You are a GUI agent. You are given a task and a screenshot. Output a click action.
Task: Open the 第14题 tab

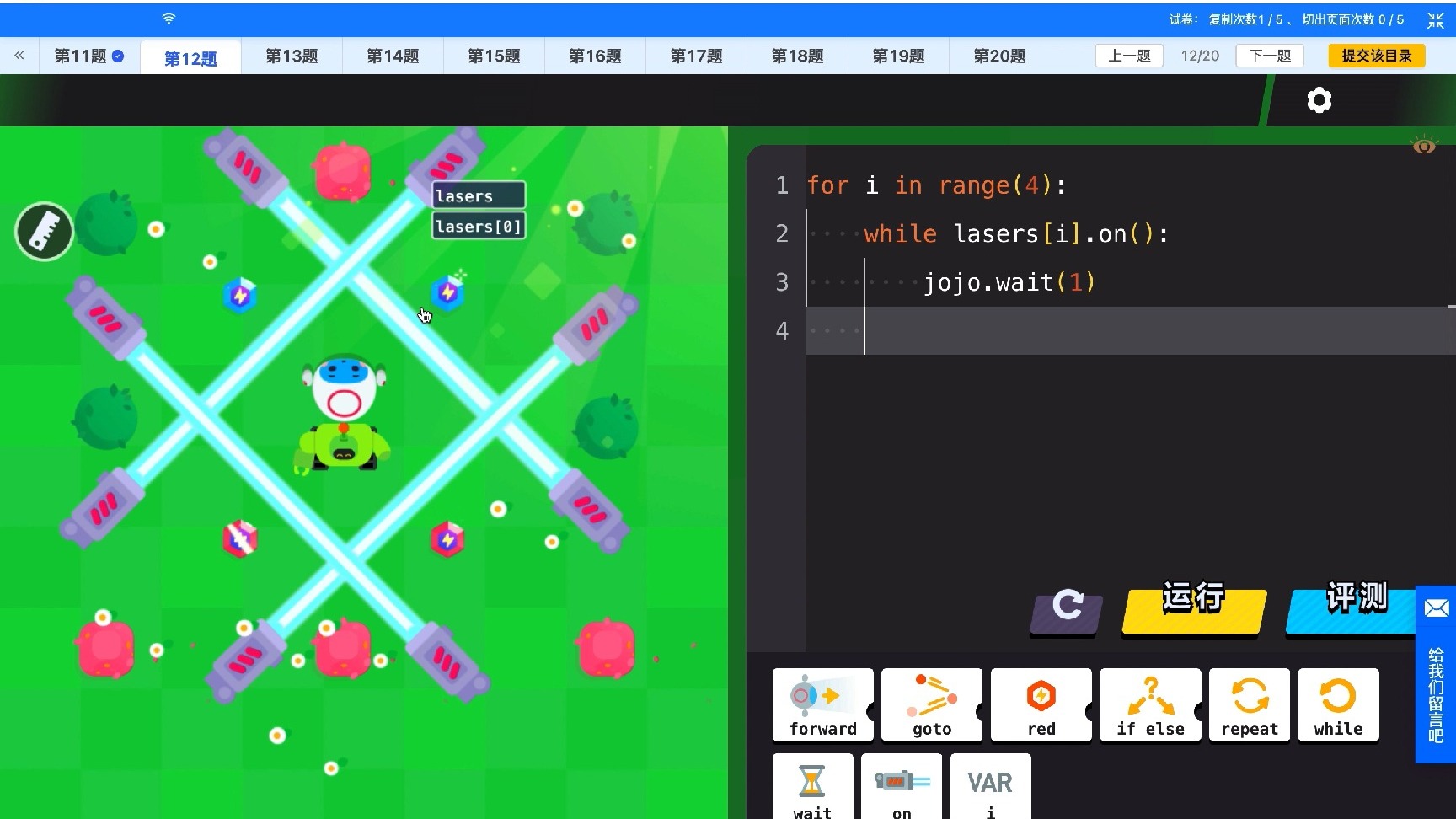coord(393,56)
